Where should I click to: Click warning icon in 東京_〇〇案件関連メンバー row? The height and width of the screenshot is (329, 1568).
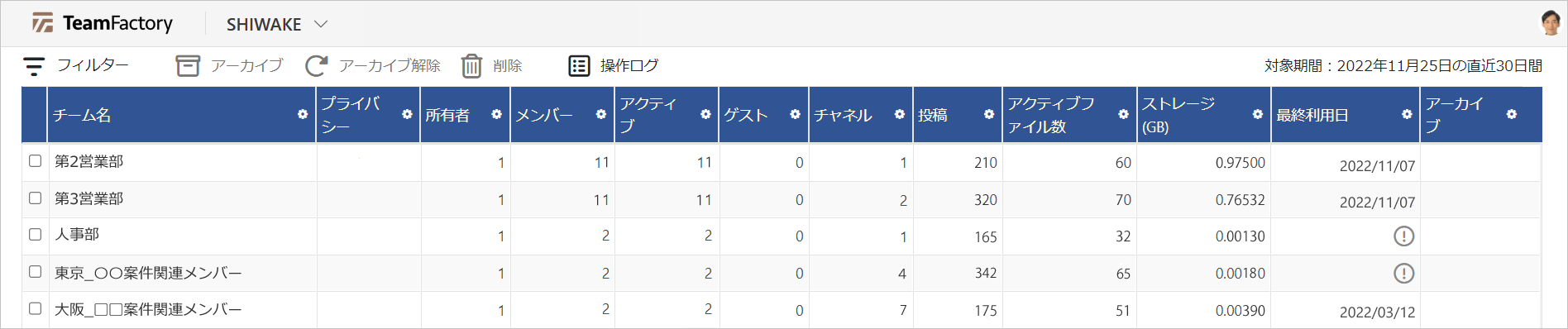pos(1403,273)
